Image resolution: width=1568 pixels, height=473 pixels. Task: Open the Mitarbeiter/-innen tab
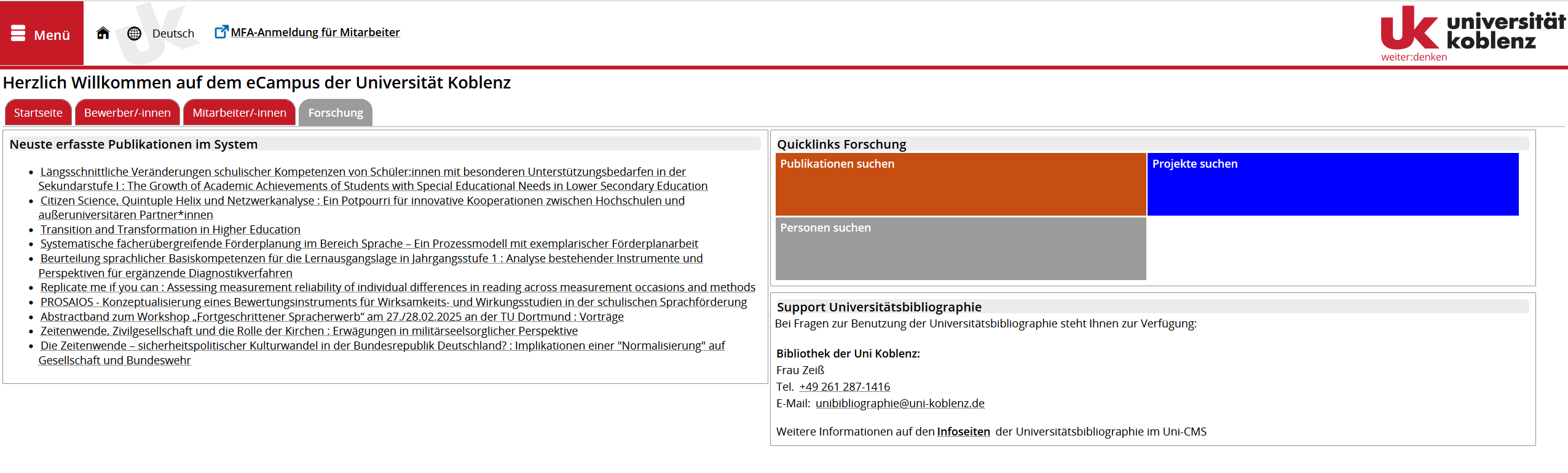coord(239,113)
